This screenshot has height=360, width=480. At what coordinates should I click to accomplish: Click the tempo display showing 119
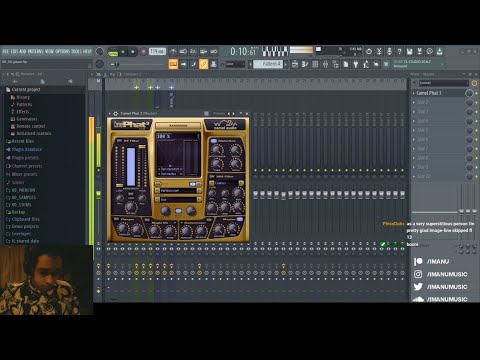(157, 51)
